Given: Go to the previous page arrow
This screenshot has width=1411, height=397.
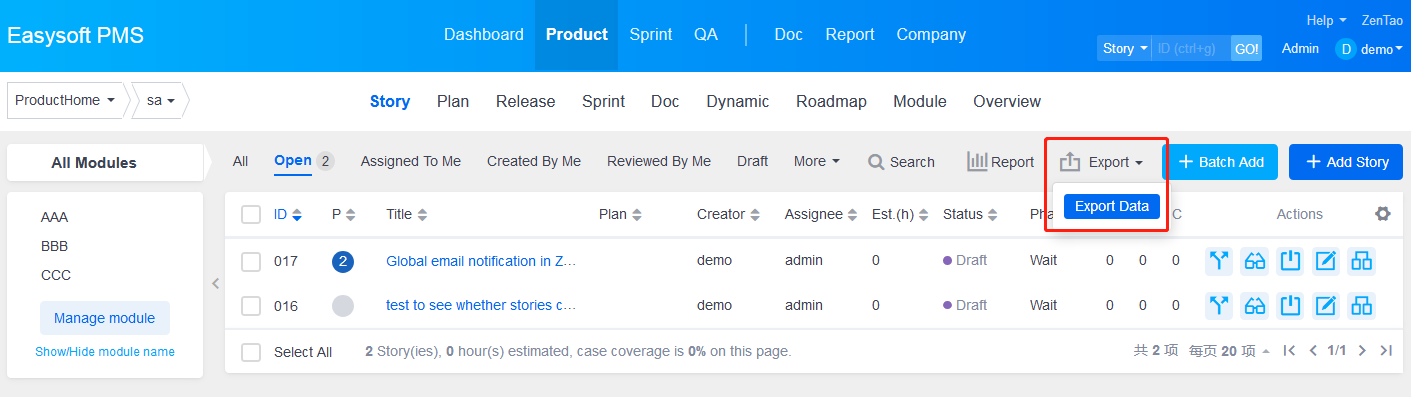Looking at the screenshot, I should [x=1313, y=351].
